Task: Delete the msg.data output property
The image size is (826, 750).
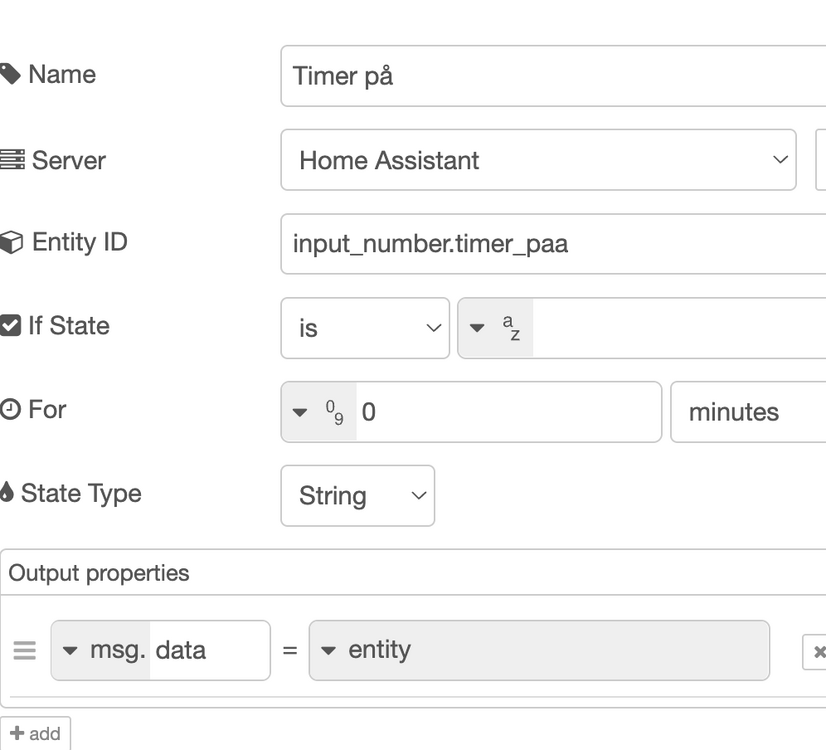Action: click(817, 652)
